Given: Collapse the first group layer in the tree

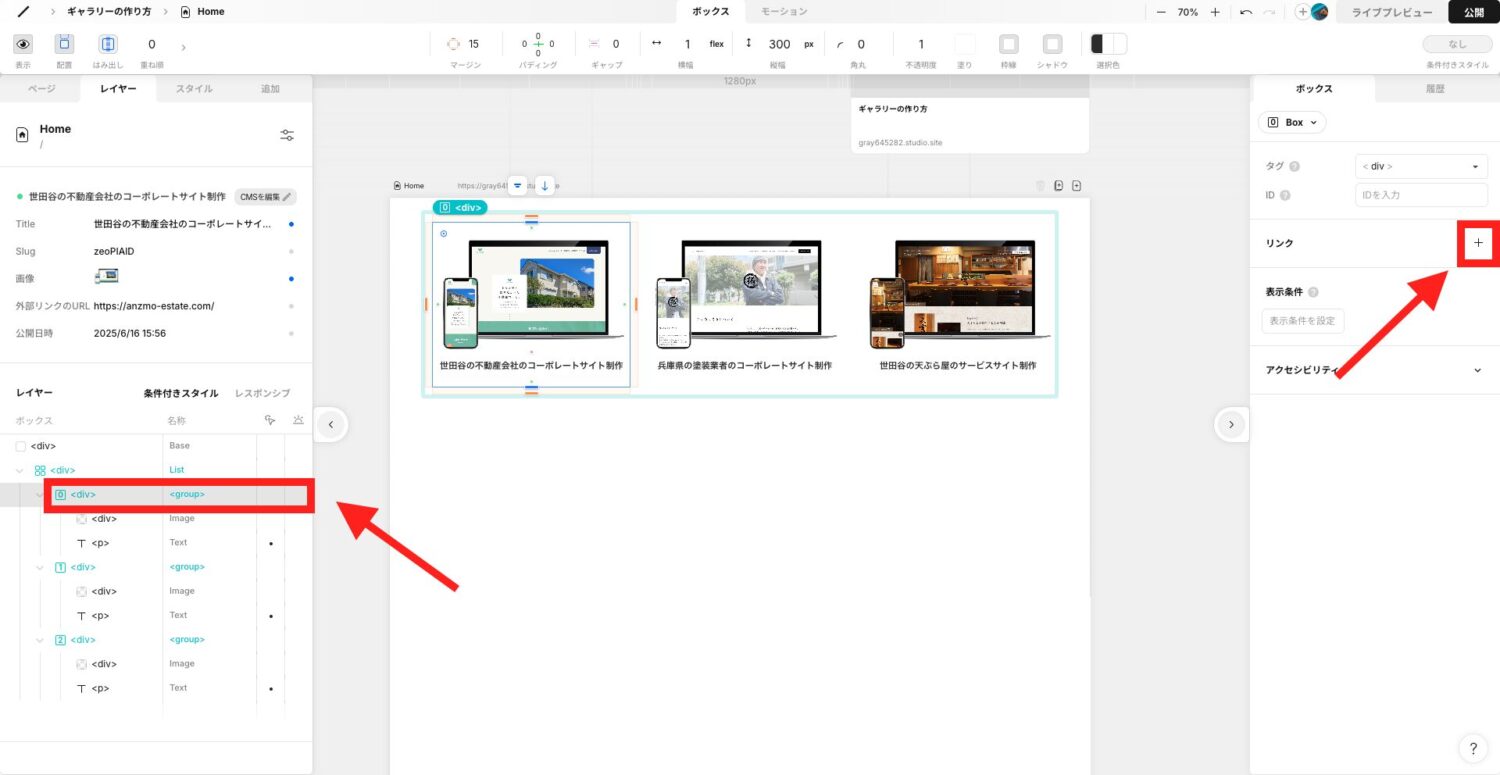Looking at the screenshot, I should coord(40,494).
